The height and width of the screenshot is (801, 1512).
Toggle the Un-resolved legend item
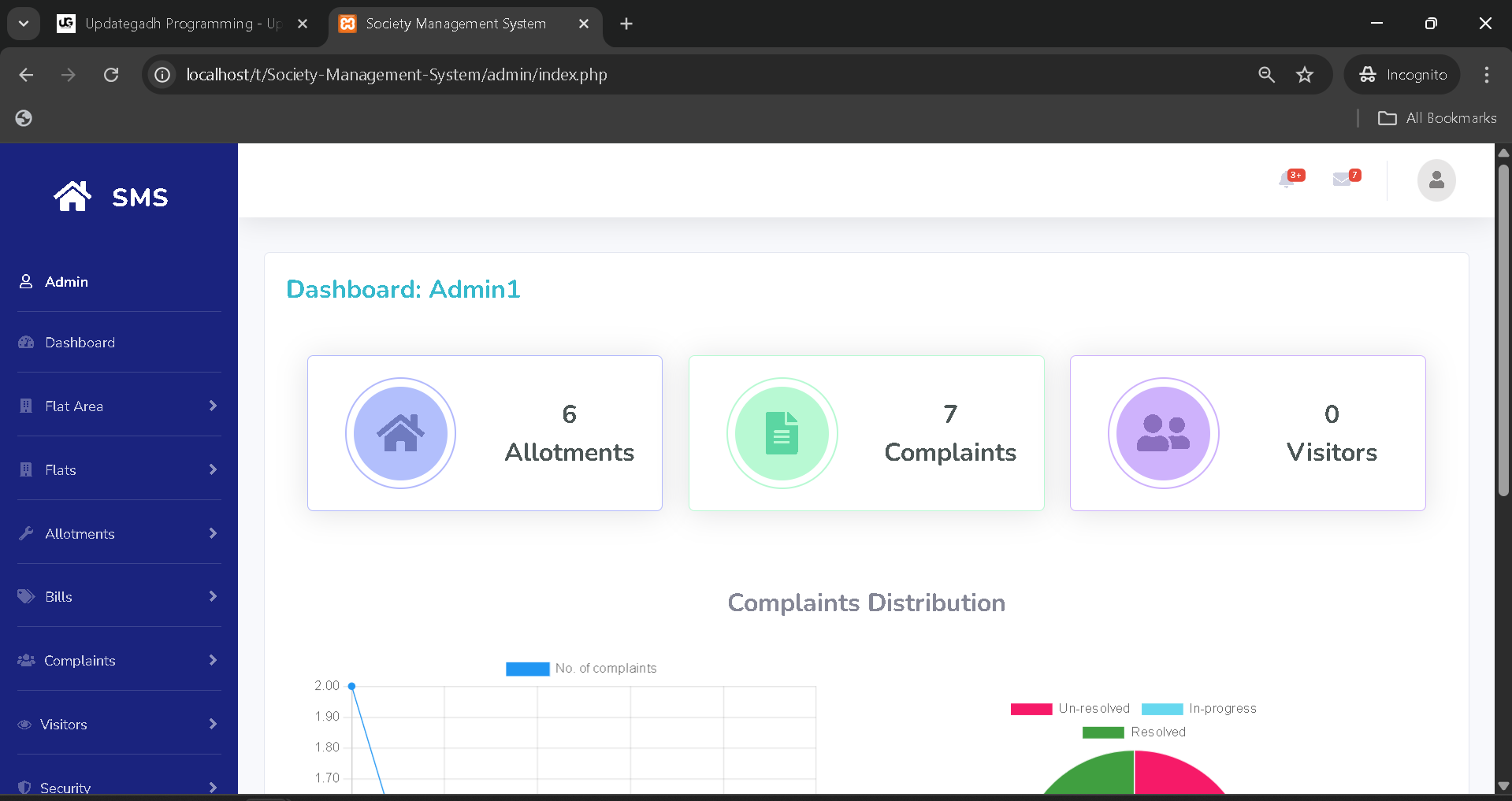point(1070,709)
